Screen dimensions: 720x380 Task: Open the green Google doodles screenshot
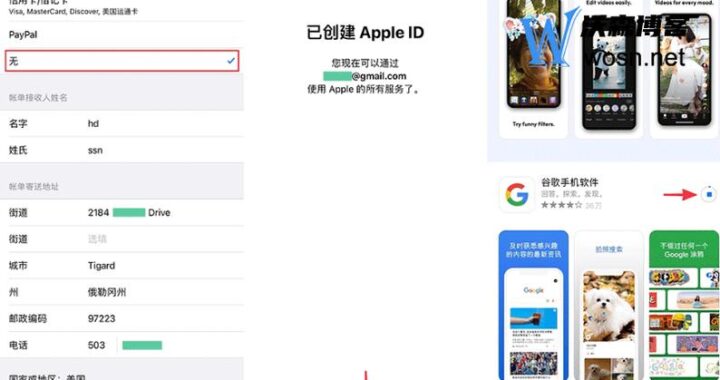click(684, 305)
